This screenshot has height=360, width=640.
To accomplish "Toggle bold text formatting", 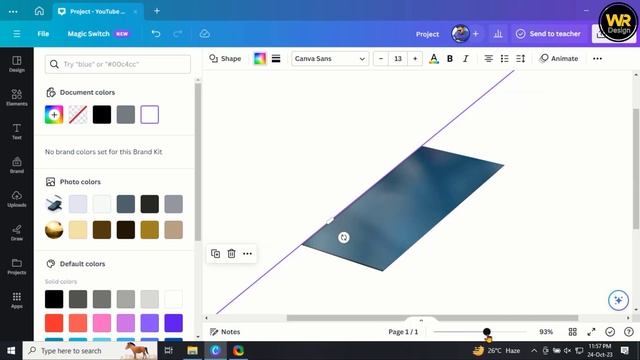I will pos(450,59).
